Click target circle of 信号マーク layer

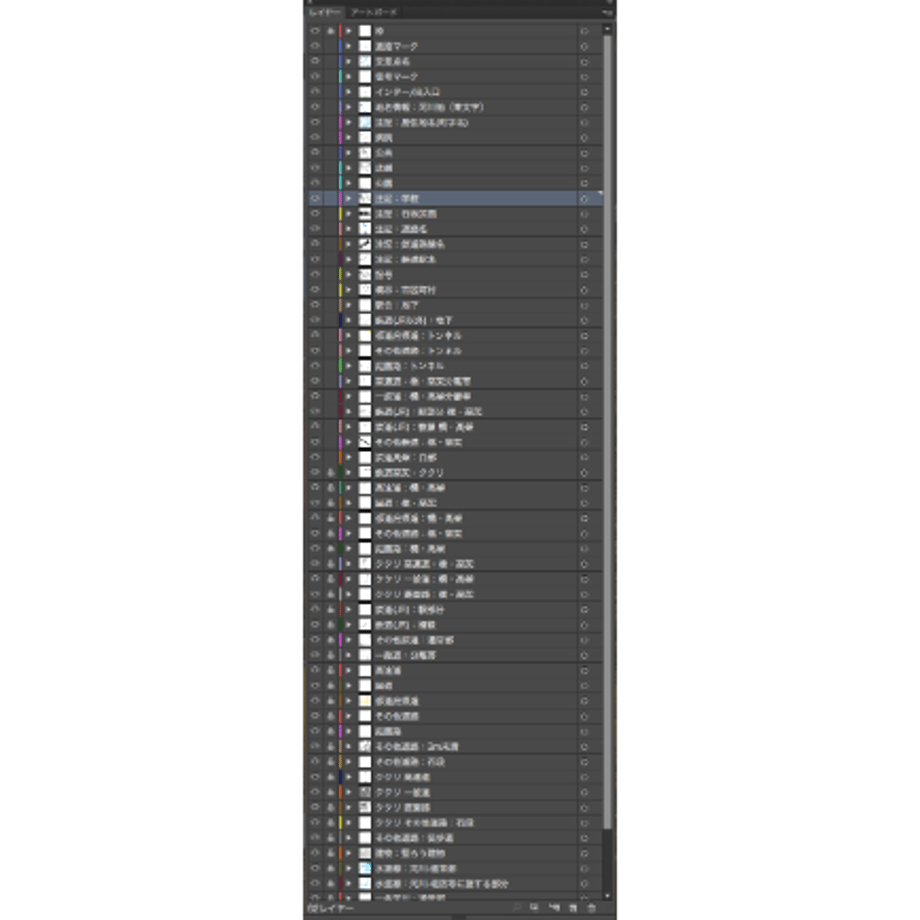(x=584, y=76)
